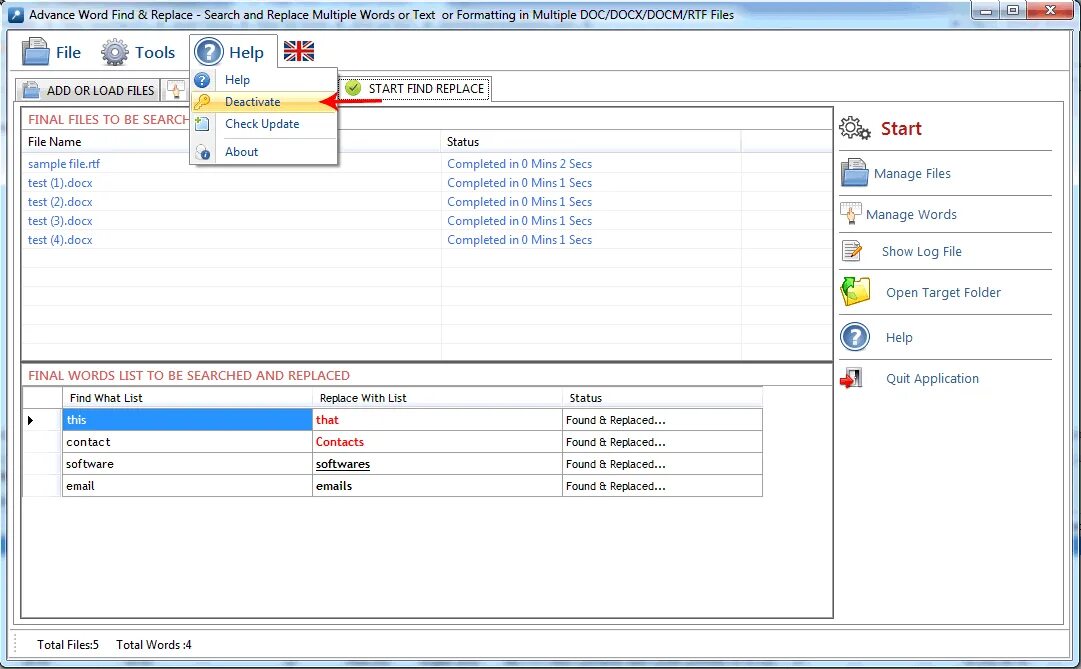The image size is (1081, 669).
Task: Click the Help question mark icon in menu bar
Action: point(209,52)
